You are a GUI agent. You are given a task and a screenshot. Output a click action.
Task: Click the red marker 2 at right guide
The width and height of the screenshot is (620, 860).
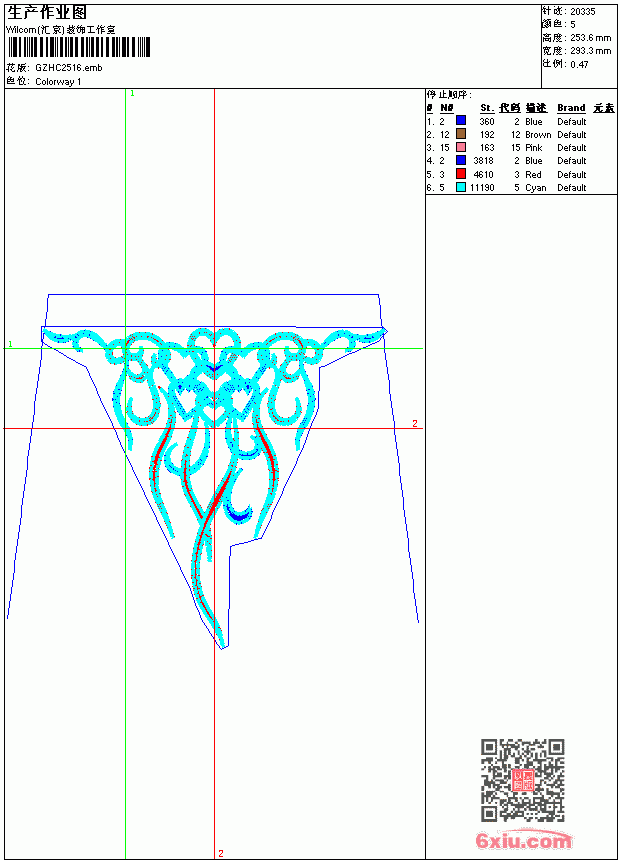[x=415, y=423]
